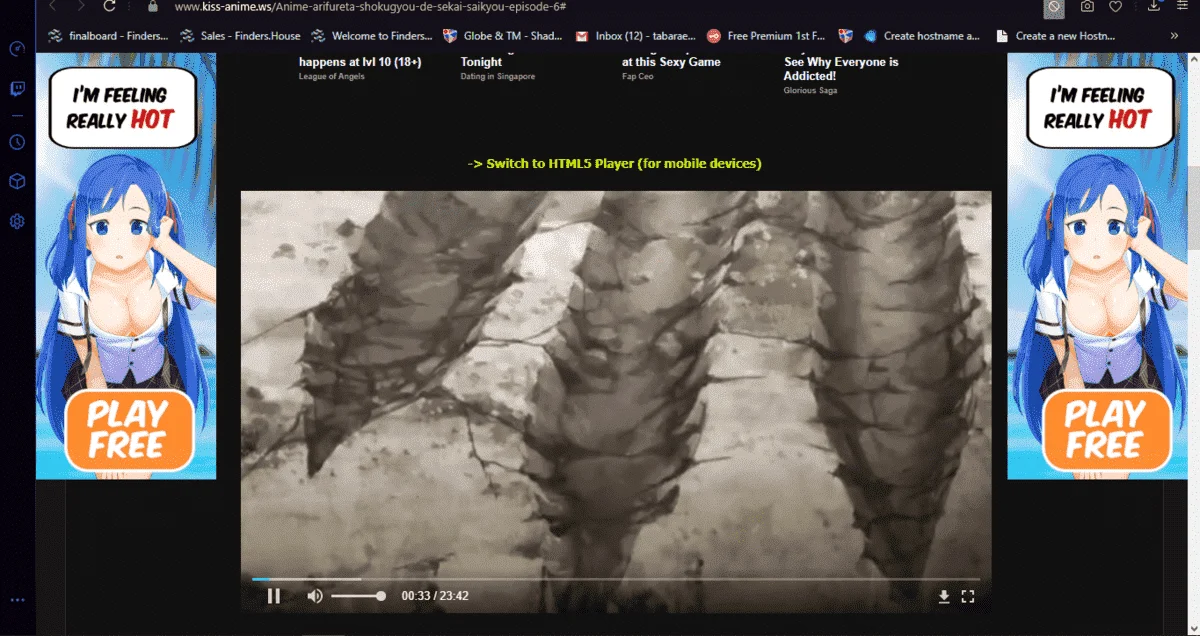Image resolution: width=1200 pixels, height=636 pixels.
Task: Open 'happens at lvl 10 (18+)' ad link
Action: [360, 62]
